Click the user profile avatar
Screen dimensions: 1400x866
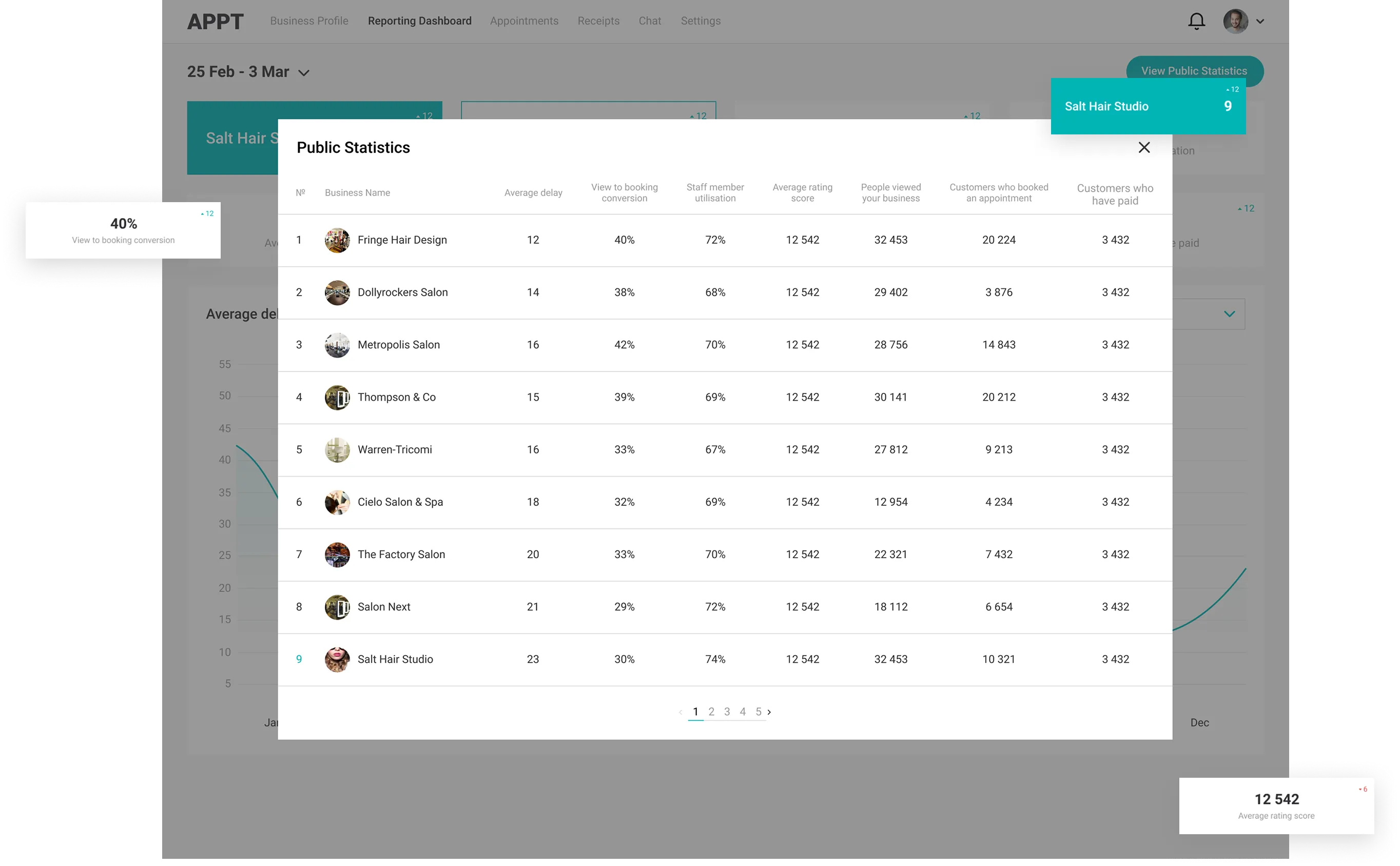(1236, 21)
